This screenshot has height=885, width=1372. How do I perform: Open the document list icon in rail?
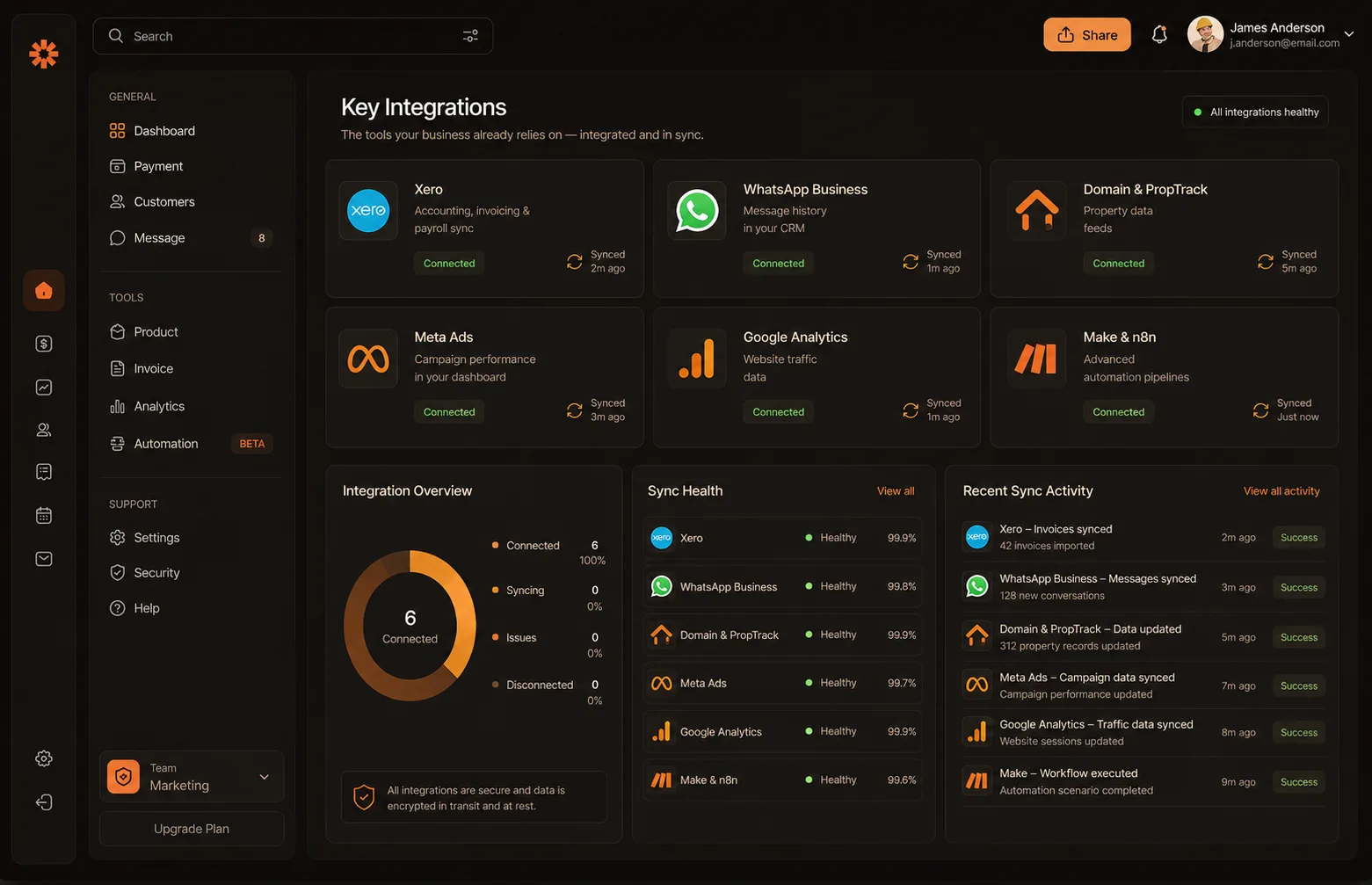click(43, 472)
